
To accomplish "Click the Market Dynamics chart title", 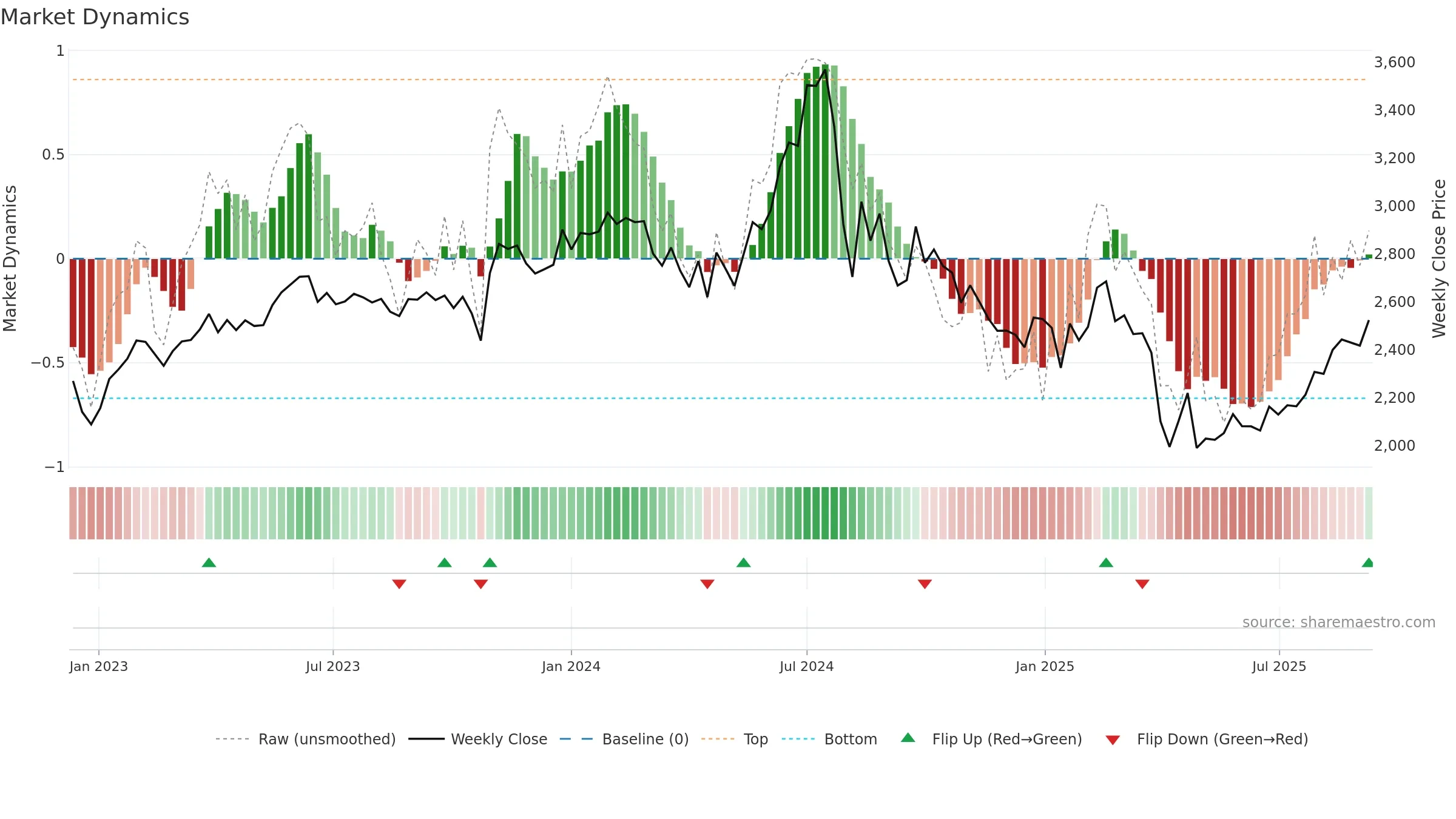I will [95, 17].
